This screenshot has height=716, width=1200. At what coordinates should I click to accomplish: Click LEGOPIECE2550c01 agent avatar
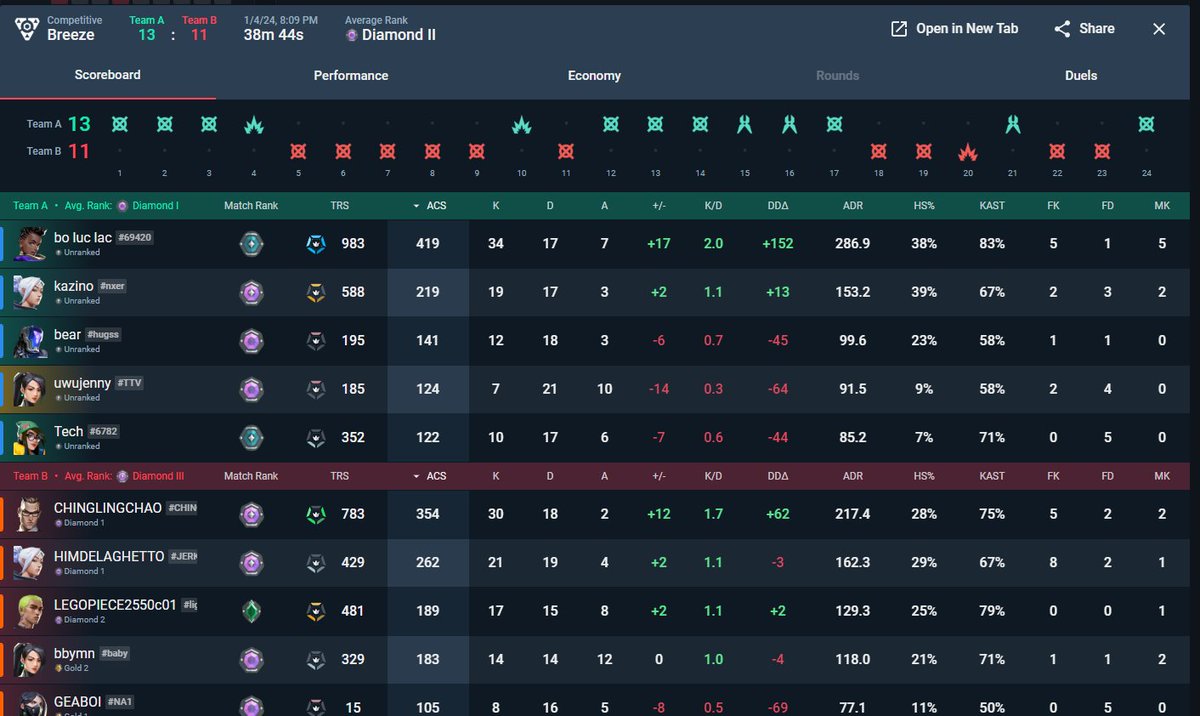coord(28,611)
